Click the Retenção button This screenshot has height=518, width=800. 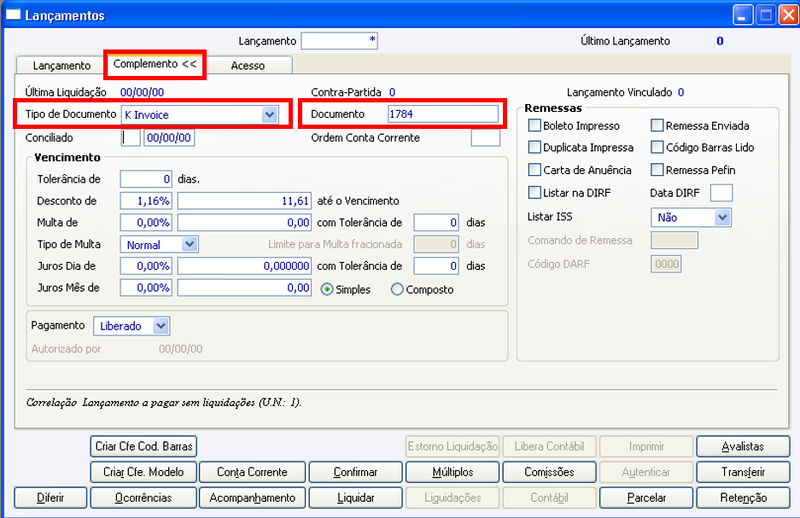point(743,498)
